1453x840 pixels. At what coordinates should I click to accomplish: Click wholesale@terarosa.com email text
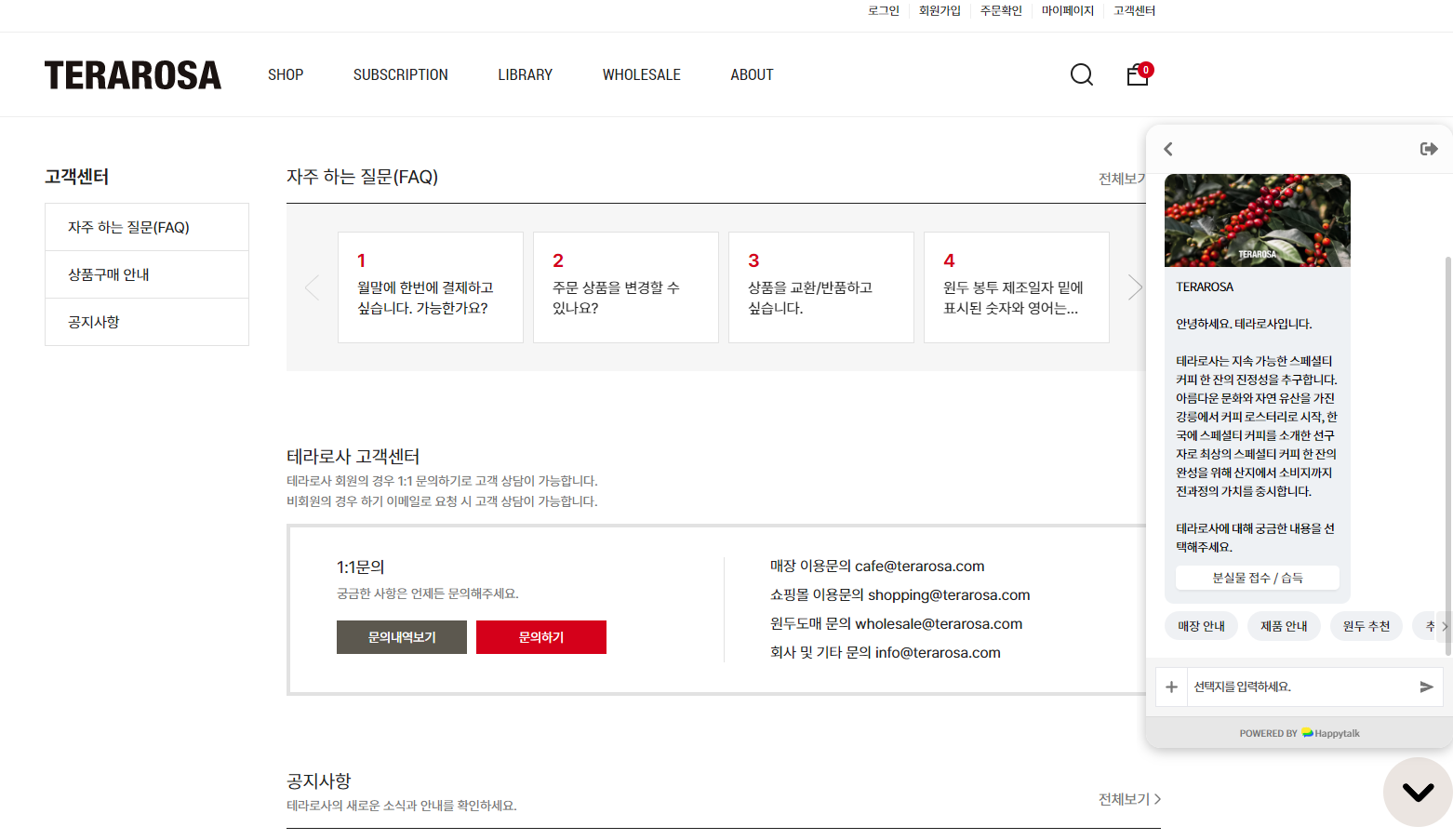click(x=939, y=623)
